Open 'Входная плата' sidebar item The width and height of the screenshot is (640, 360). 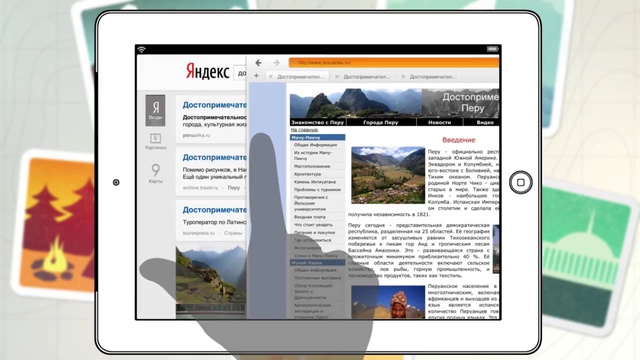pyautogui.click(x=310, y=217)
